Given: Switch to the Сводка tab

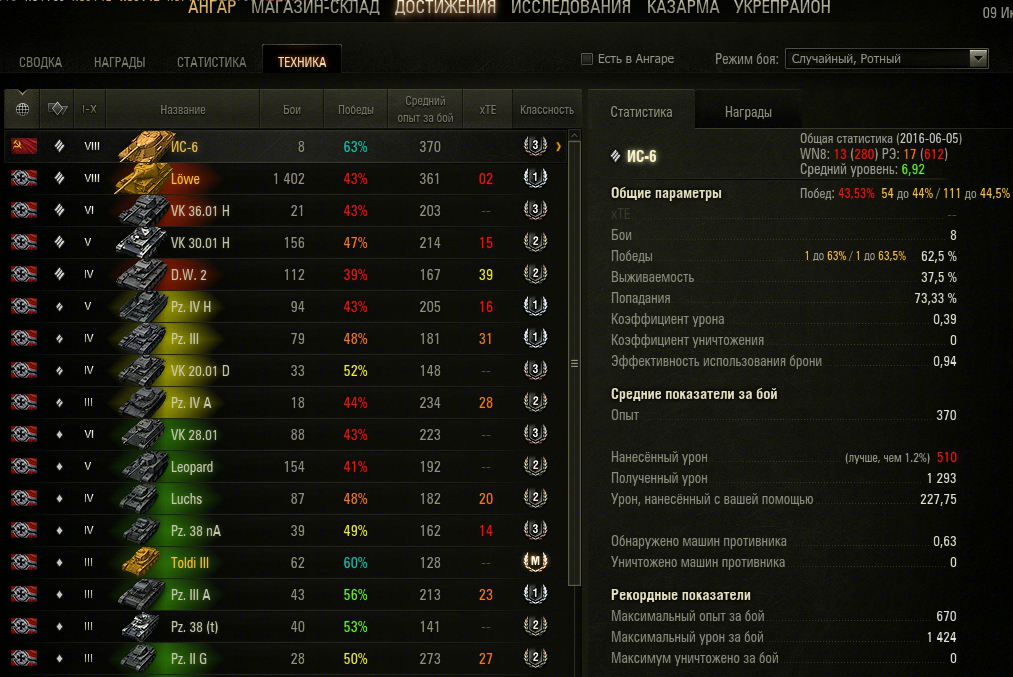Looking at the screenshot, I should 40,62.
